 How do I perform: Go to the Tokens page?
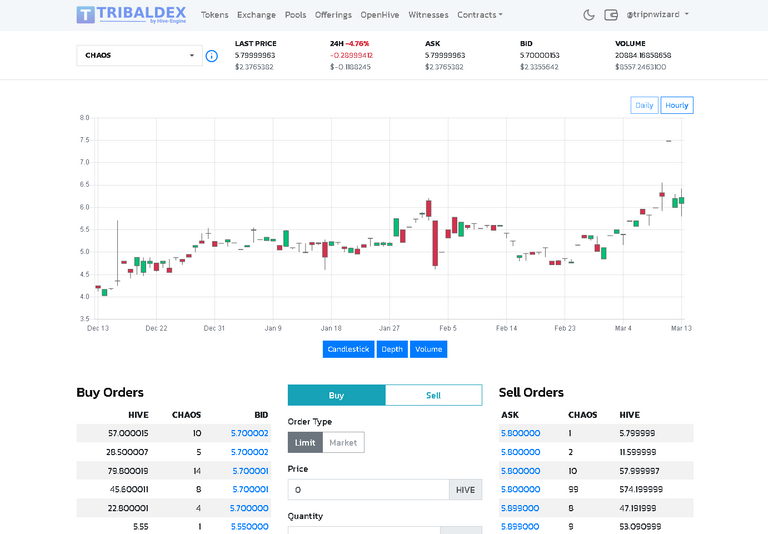pyautogui.click(x=215, y=15)
